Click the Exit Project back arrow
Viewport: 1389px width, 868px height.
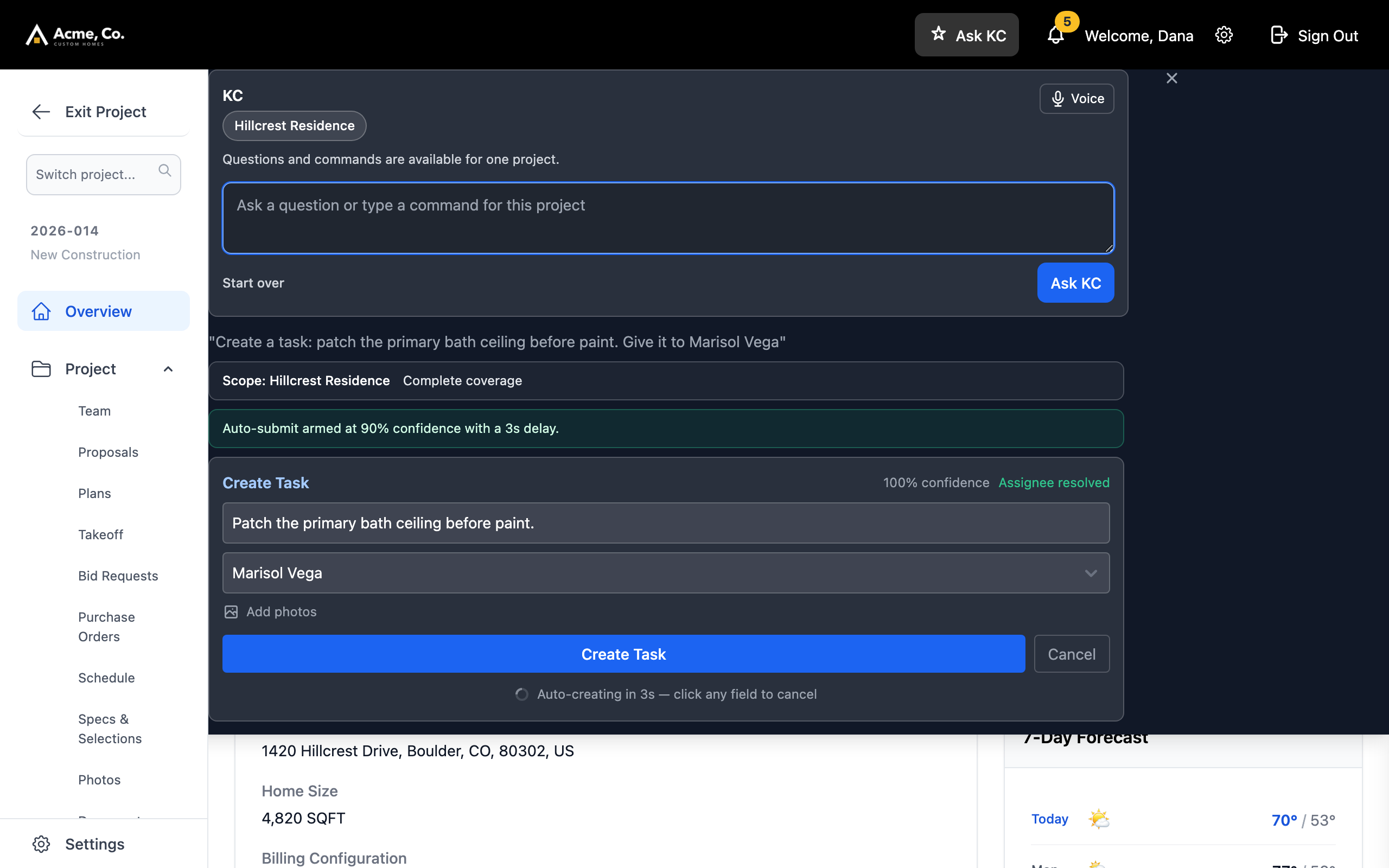[41, 111]
